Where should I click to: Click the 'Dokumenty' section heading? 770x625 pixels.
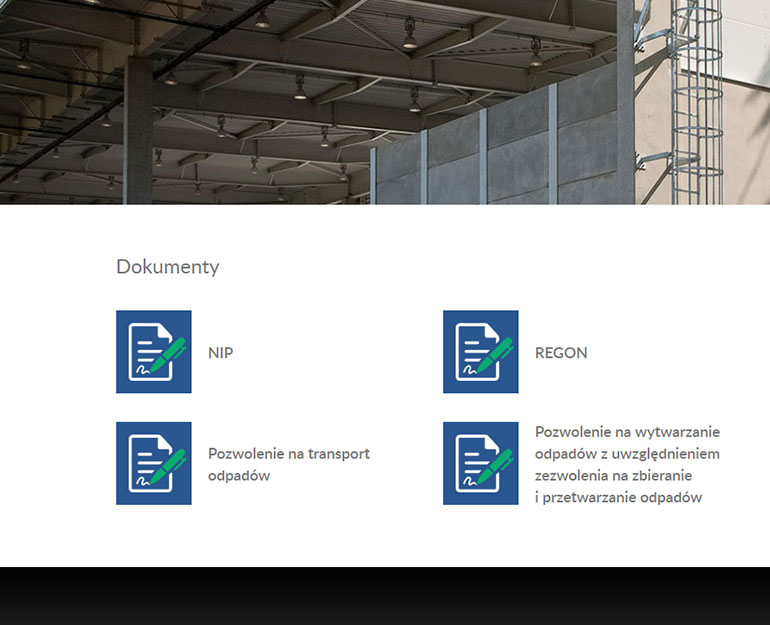coord(167,267)
